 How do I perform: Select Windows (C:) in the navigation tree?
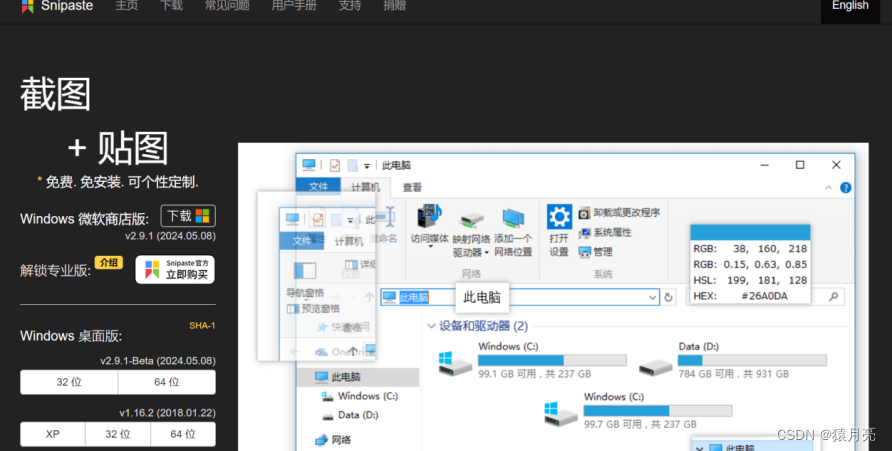367,396
